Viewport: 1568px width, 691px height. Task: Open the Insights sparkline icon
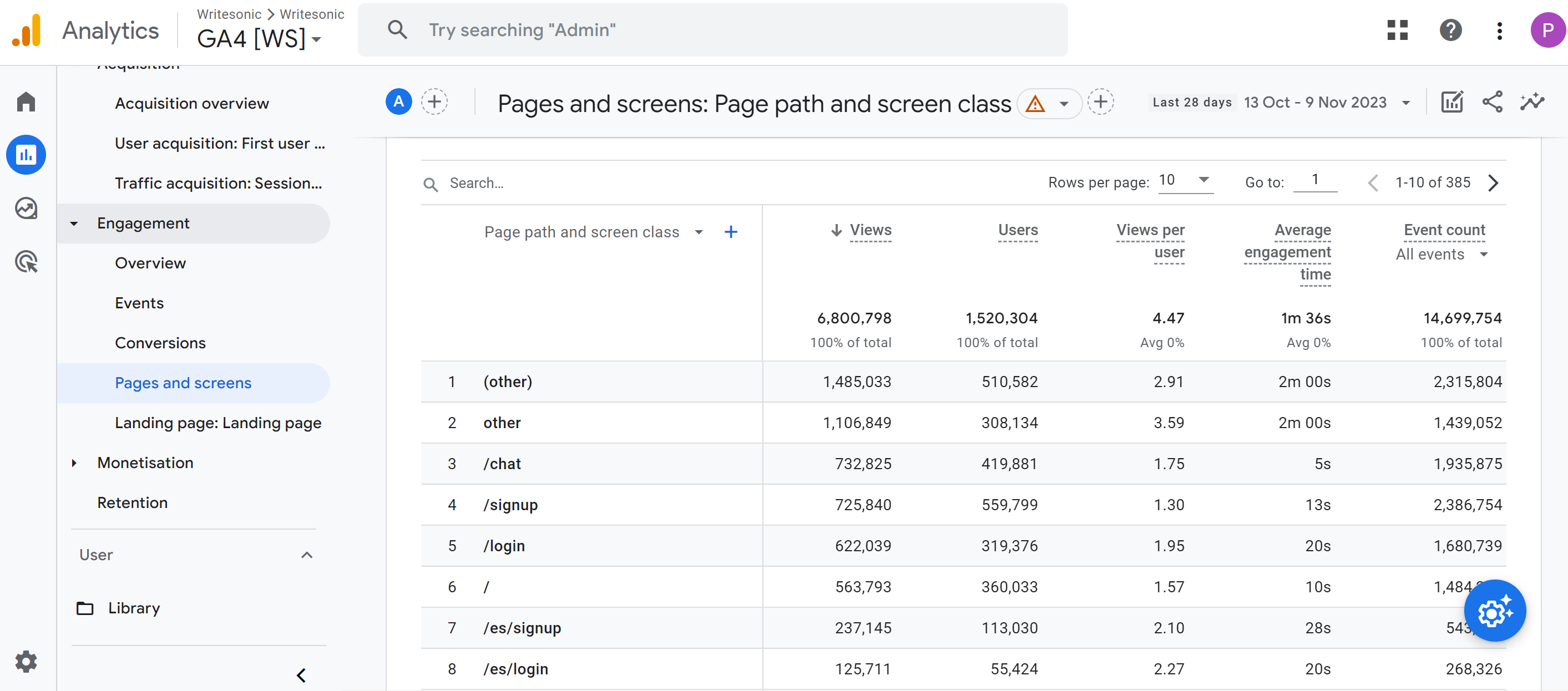coord(1531,101)
